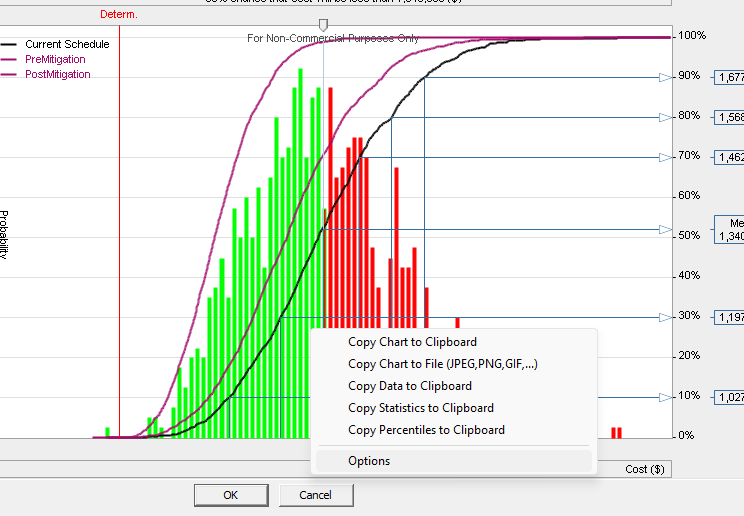Select the 30% percentile arrow marker
The image size is (744, 516).
tap(667, 317)
